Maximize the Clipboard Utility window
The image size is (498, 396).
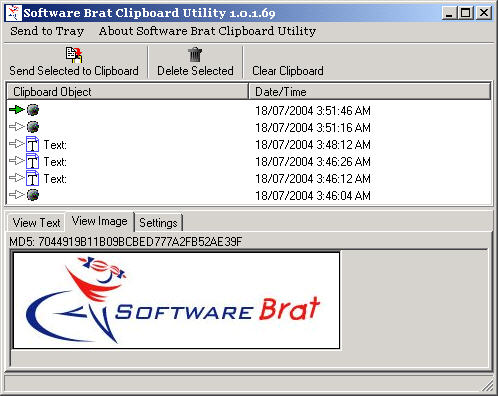(x=466, y=13)
